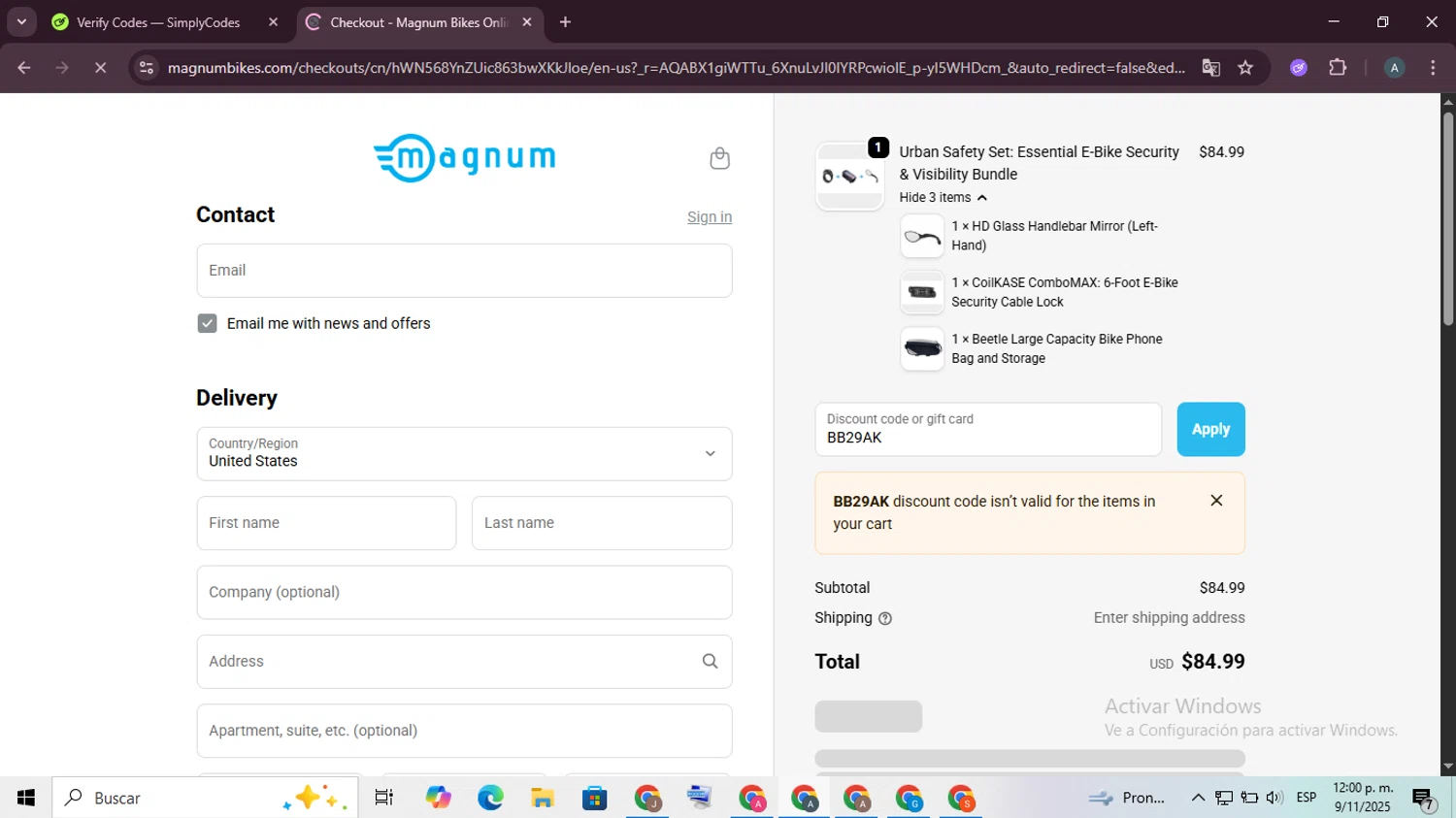Focus the First name field
The width and height of the screenshot is (1456, 818).
(x=326, y=523)
